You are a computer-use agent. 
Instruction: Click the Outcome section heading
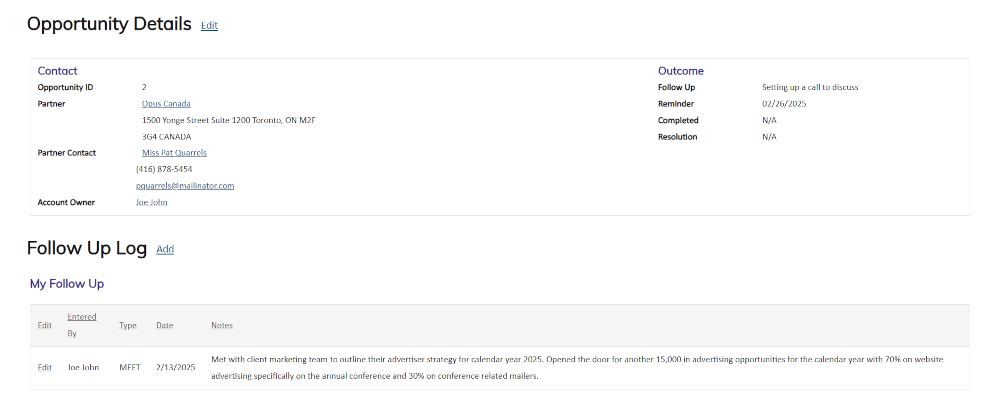coord(681,71)
